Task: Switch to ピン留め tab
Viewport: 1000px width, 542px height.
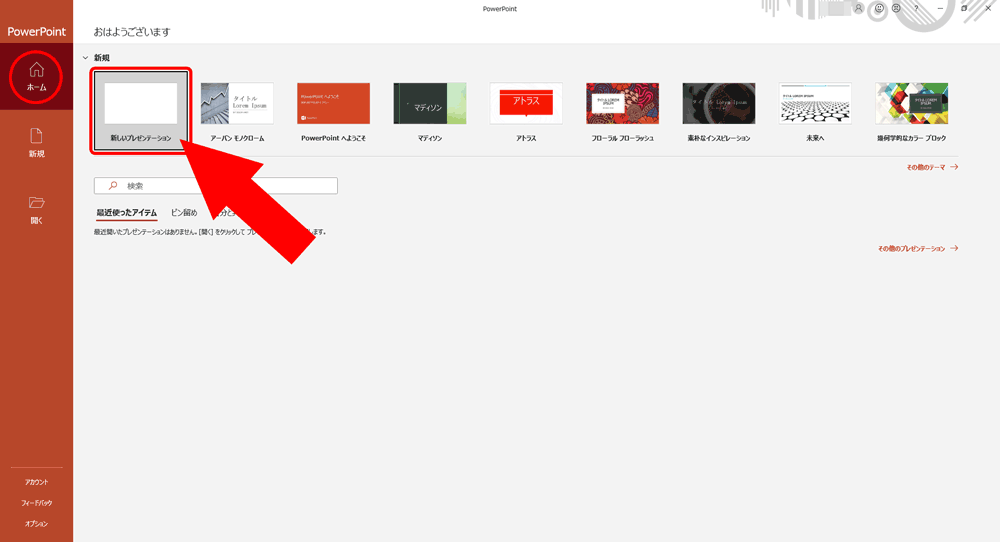Action: tap(184, 213)
